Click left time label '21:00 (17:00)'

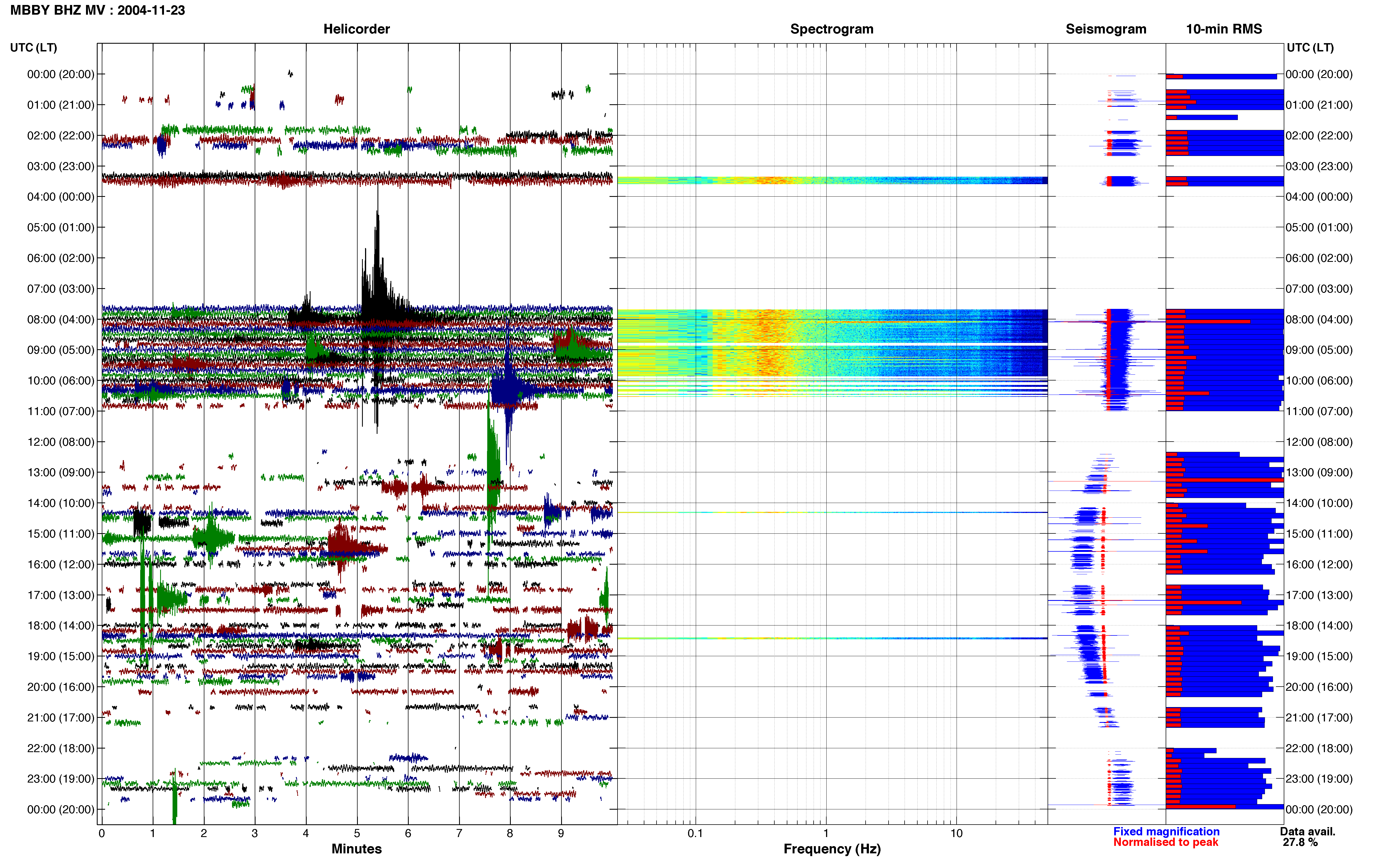(61, 718)
